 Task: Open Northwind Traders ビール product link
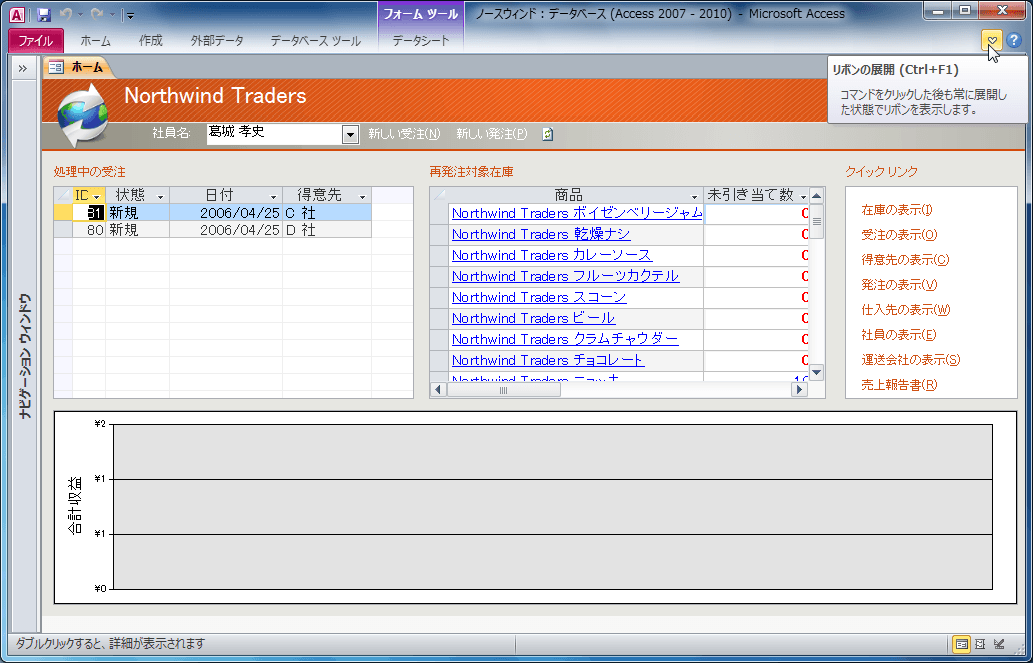click(533, 318)
